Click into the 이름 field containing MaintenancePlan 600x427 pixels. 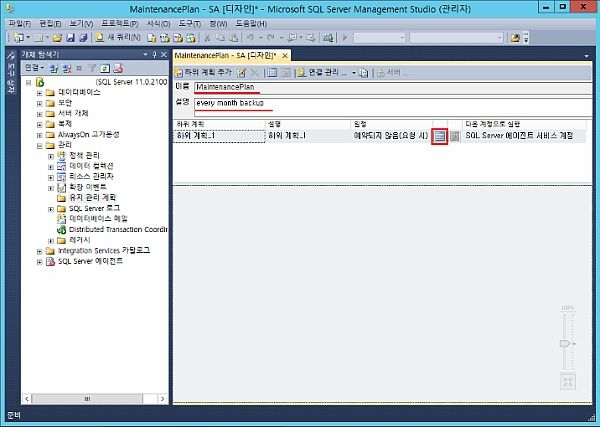point(393,88)
